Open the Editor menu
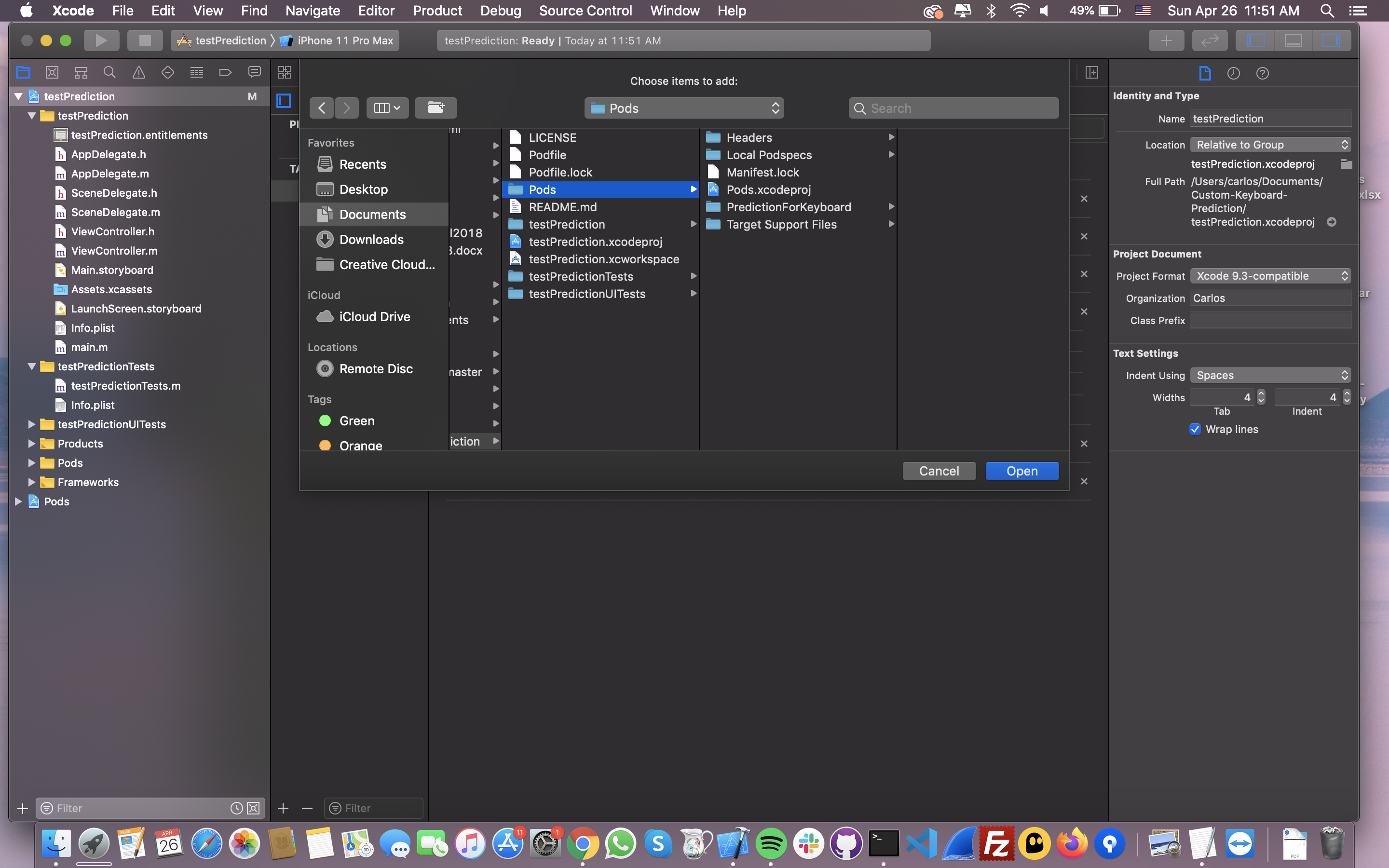Image resolution: width=1389 pixels, height=868 pixels. 376,10
